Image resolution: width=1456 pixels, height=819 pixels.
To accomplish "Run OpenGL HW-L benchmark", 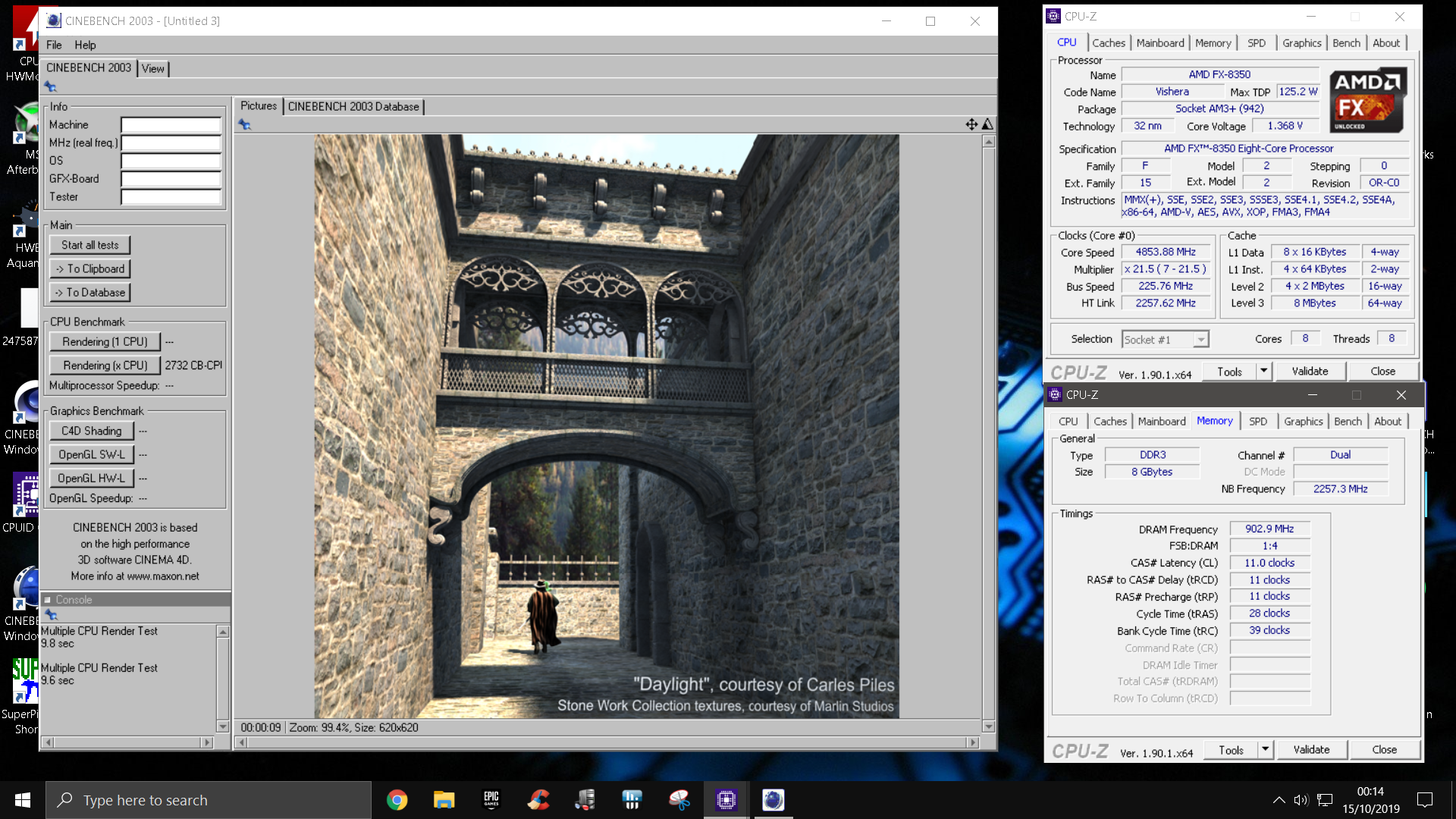I will point(92,478).
